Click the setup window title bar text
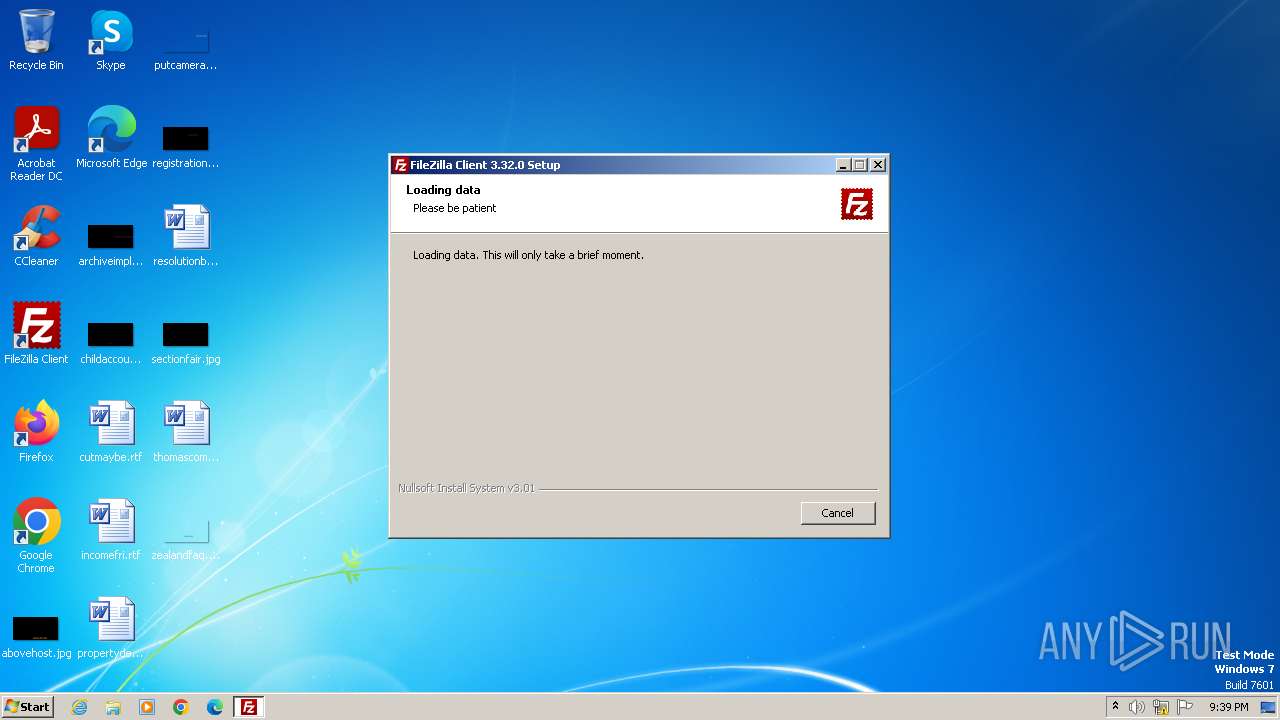Viewport: 1280px width, 720px height. 485,165
